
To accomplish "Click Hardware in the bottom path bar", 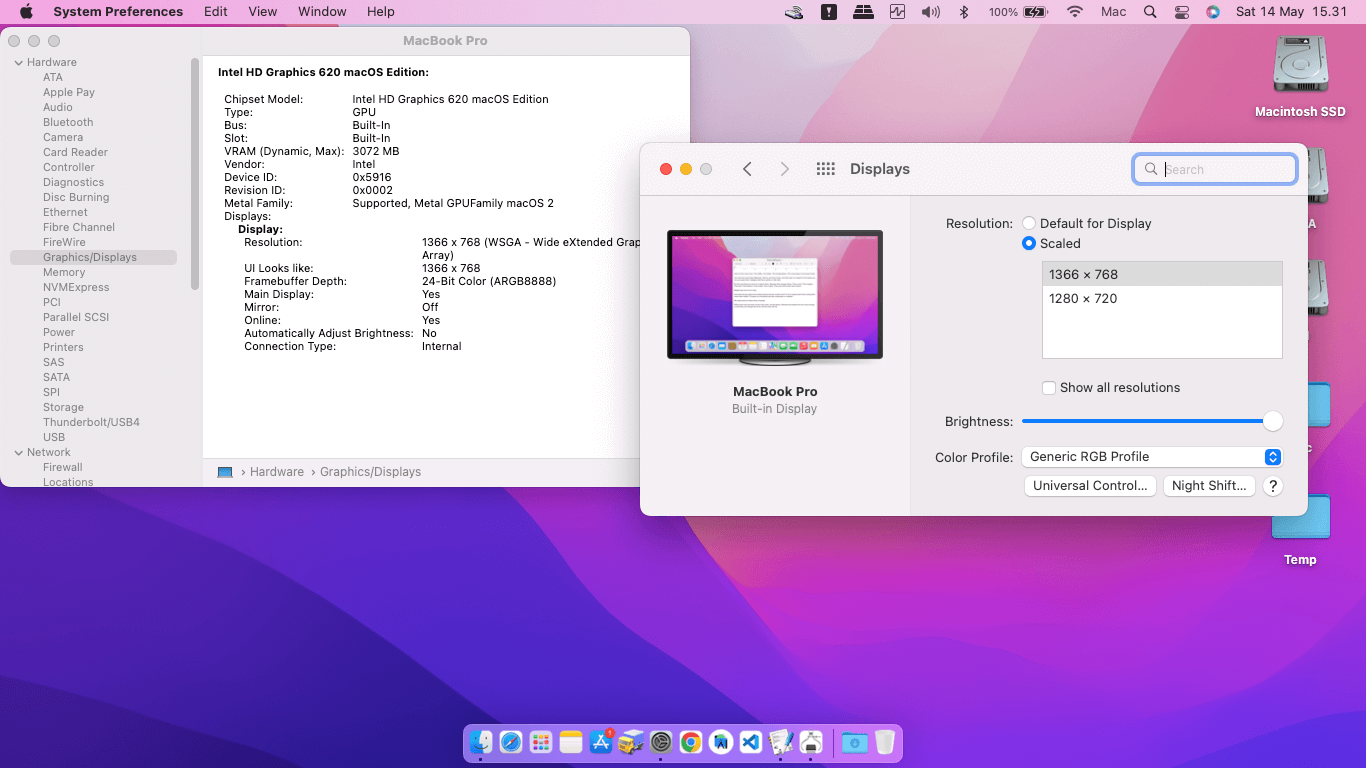I will [277, 472].
